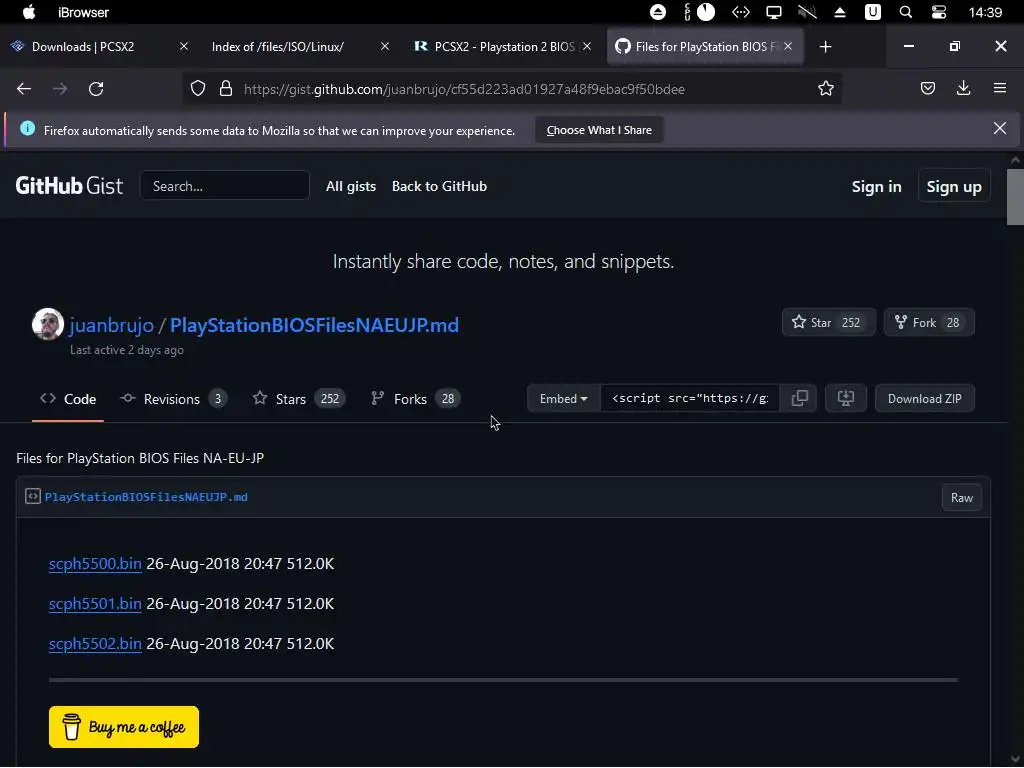Open the Forks tab
This screenshot has width=1024, height=768.
point(415,399)
